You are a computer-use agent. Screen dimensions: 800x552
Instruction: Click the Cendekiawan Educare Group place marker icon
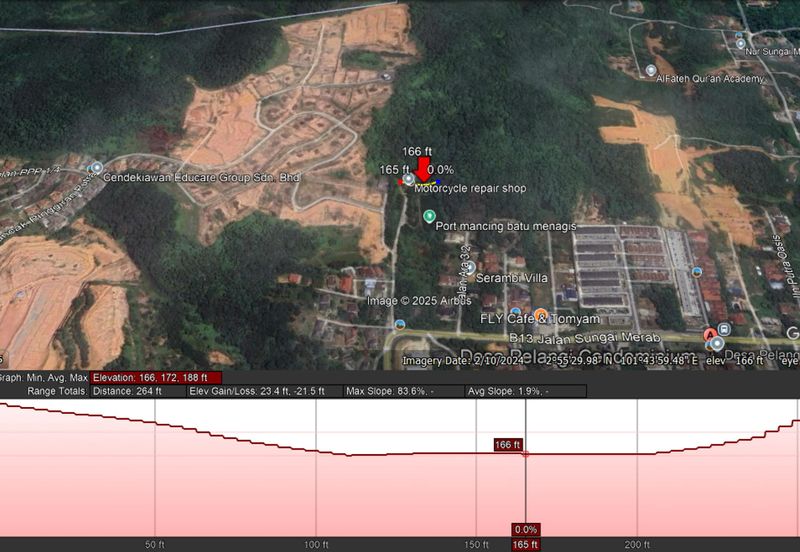(97, 168)
